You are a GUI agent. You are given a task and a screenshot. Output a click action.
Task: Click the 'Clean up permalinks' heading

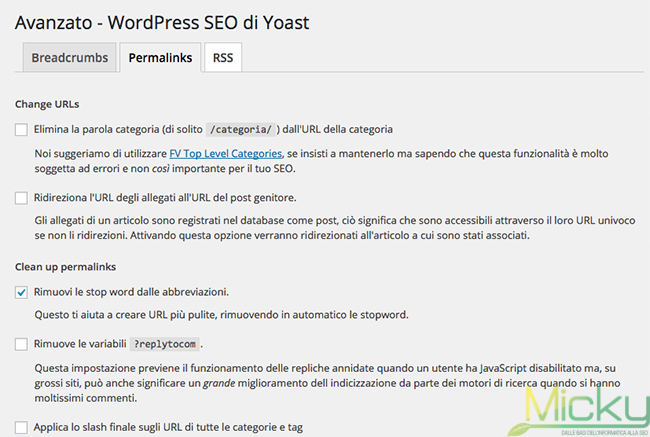(65, 267)
